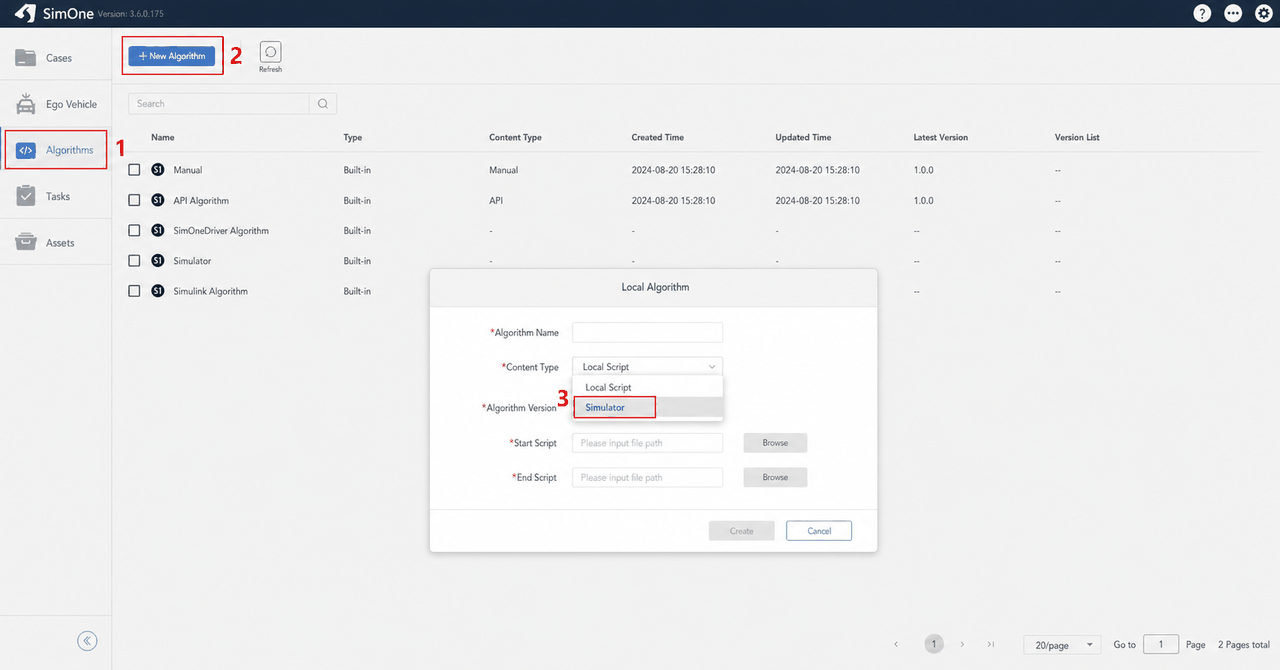The image size is (1280, 670).
Task: Open the settings gear icon
Action: click(1263, 13)
